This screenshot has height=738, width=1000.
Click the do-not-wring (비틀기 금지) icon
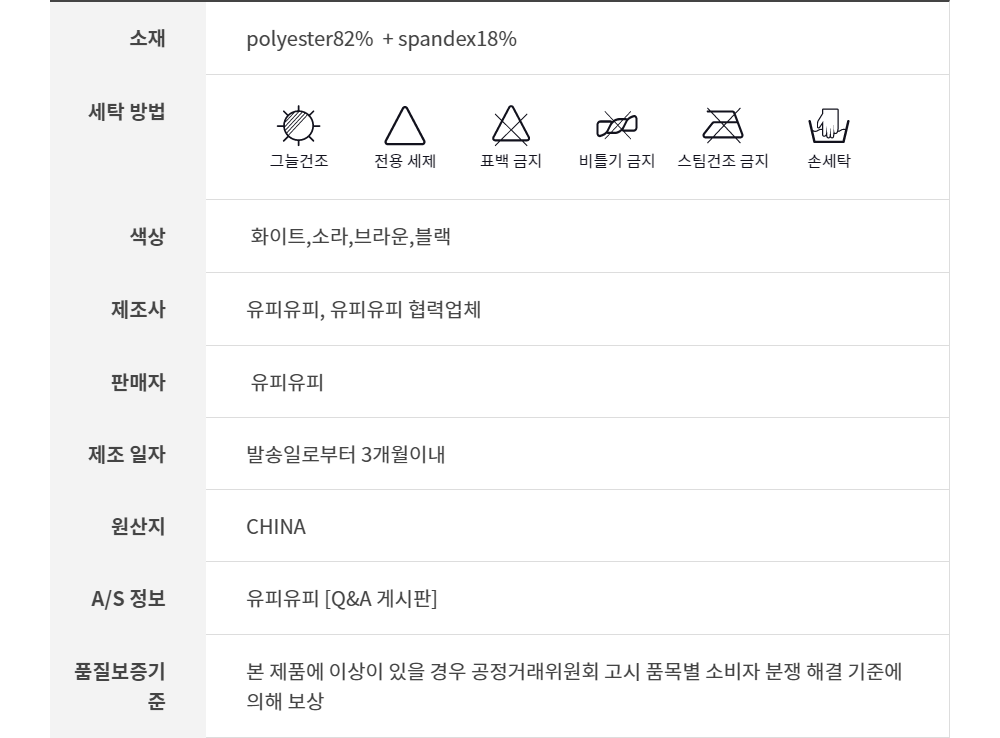pos(617,126)
